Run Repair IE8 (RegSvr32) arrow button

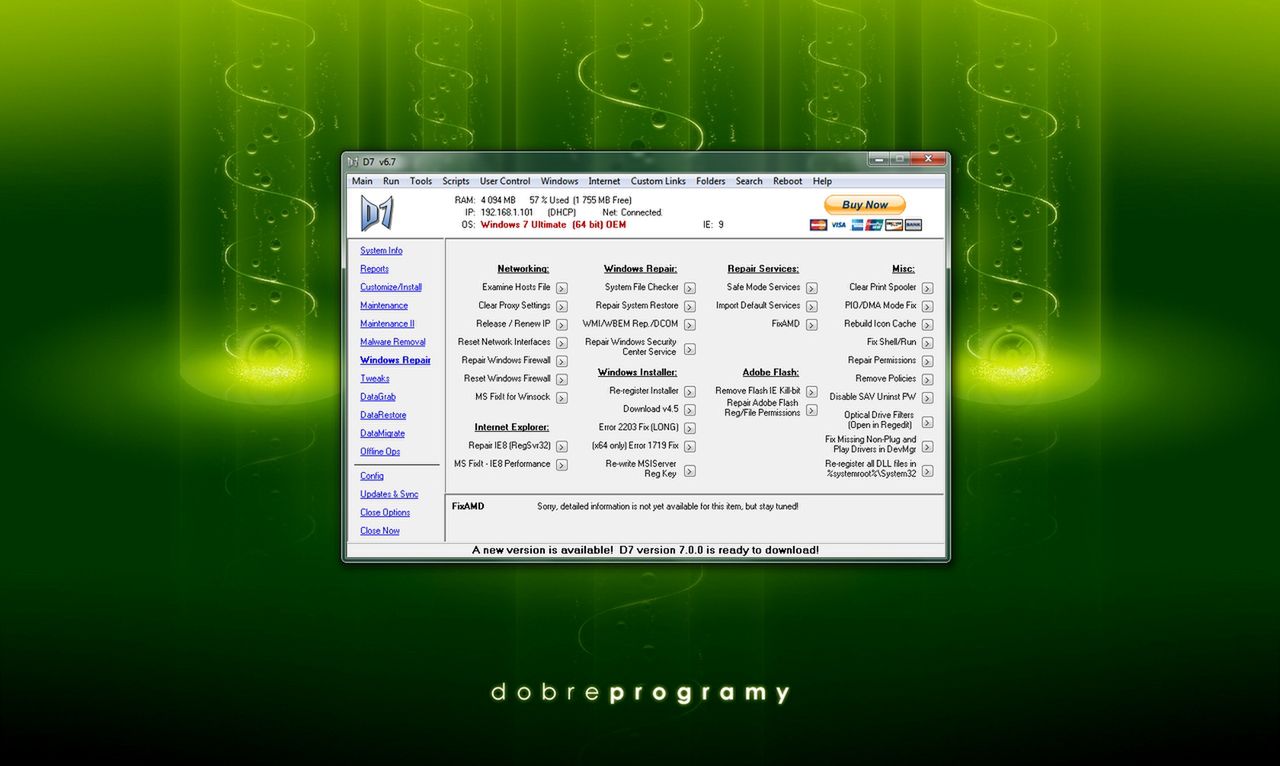click(561, 447)
